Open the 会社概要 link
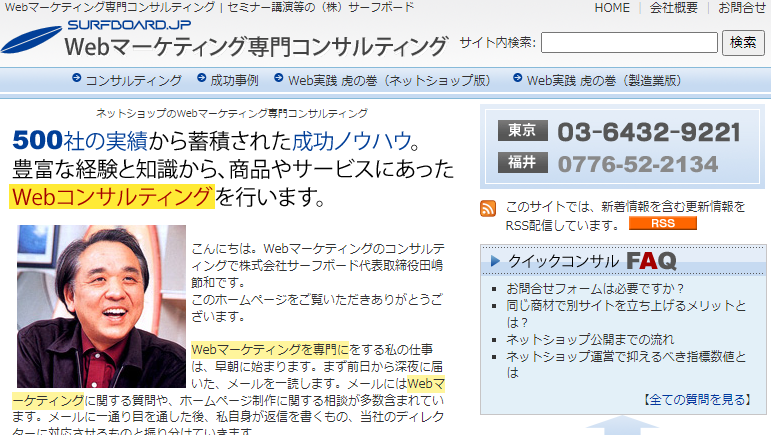 (674, 8)
